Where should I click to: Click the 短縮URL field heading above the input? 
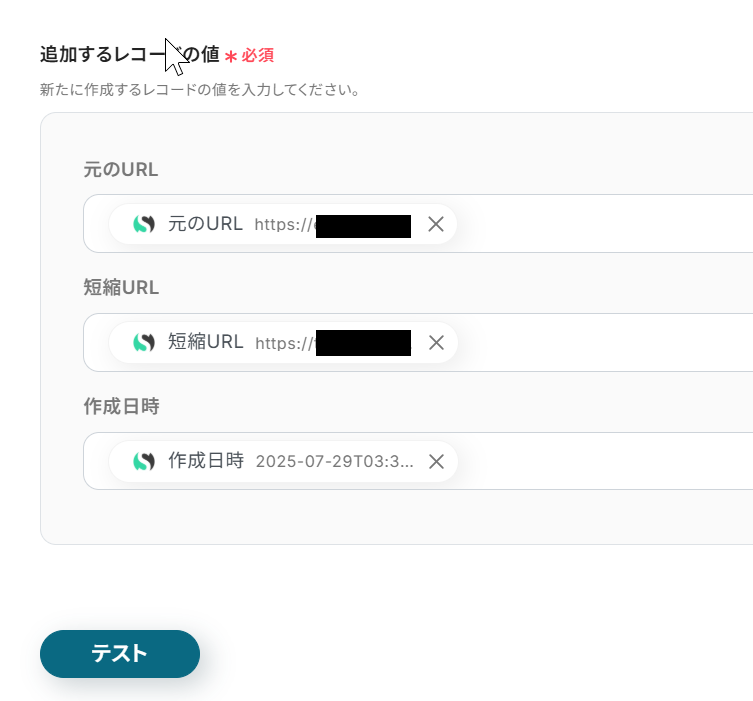coord(121,288)
